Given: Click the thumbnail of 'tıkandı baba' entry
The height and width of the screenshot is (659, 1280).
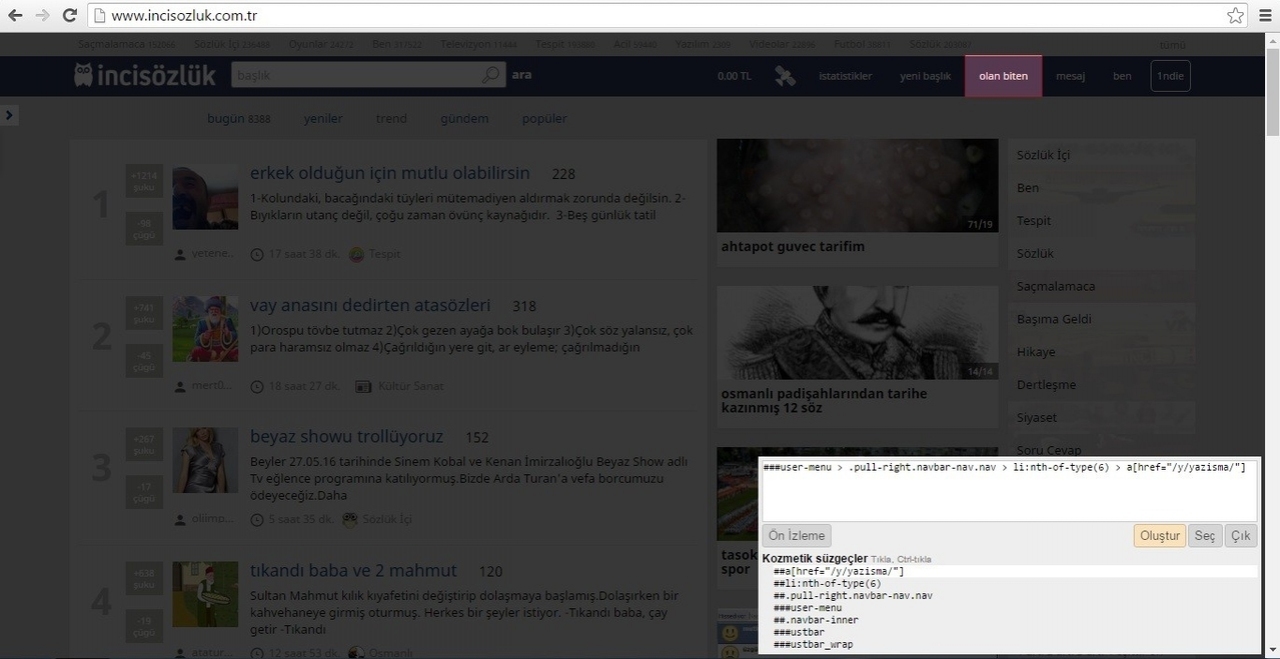Looking at the screenshot, I should click(x=205, y=594).
